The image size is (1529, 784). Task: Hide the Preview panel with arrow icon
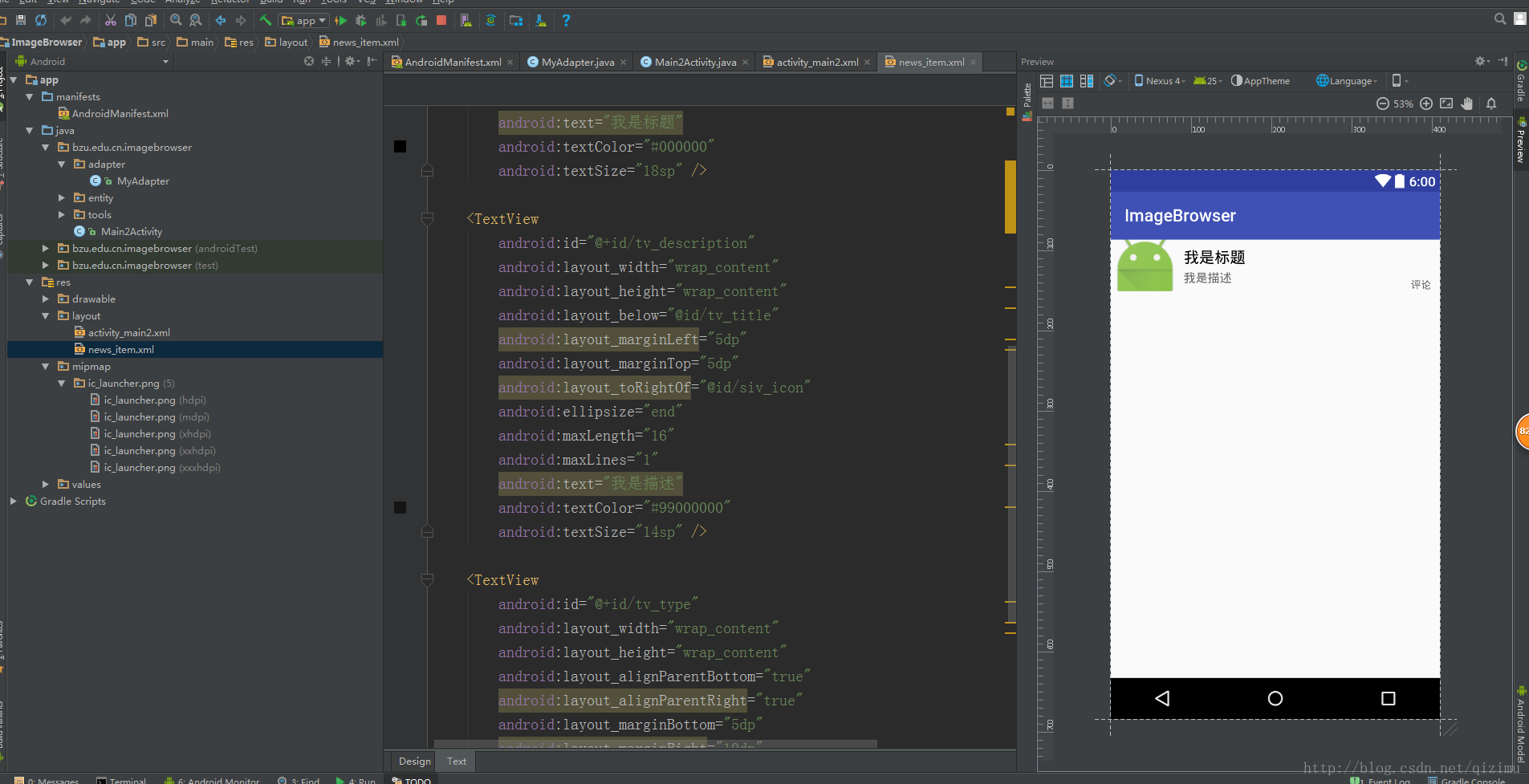tap(1503, 61)
